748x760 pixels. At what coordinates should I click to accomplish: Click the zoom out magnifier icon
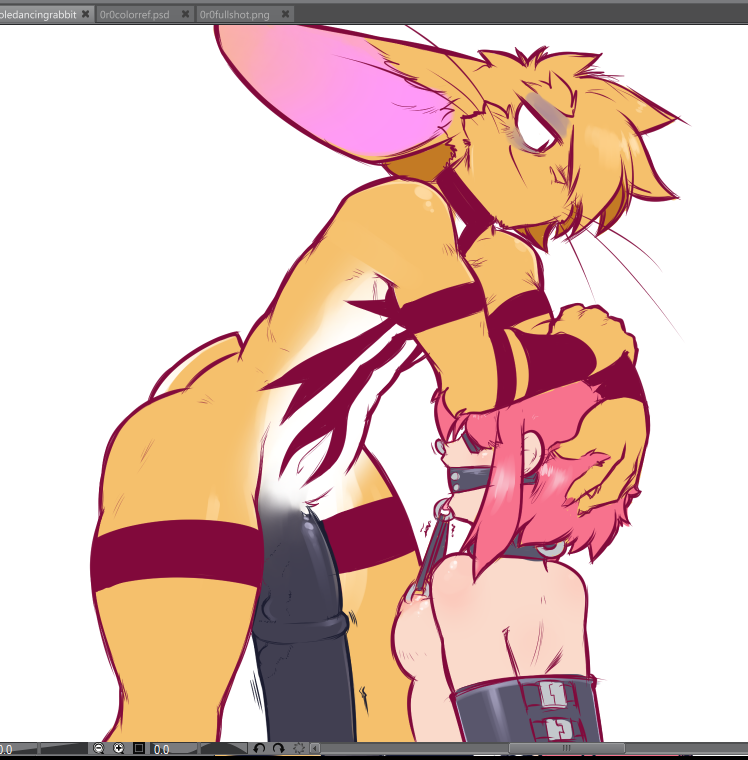pyautogui.click(x=99, y=748)
